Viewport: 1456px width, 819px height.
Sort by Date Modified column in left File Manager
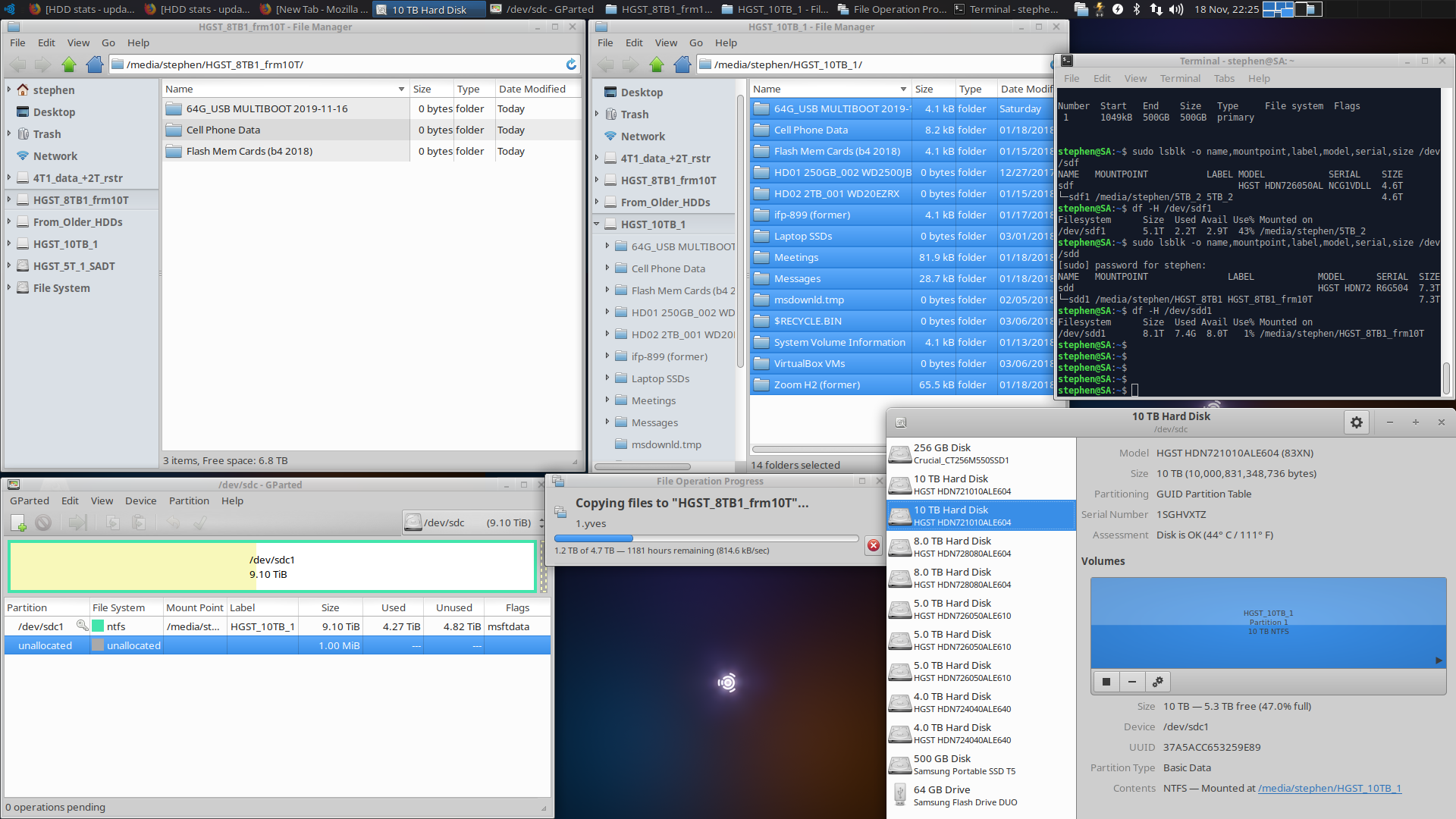click(538, 89)
